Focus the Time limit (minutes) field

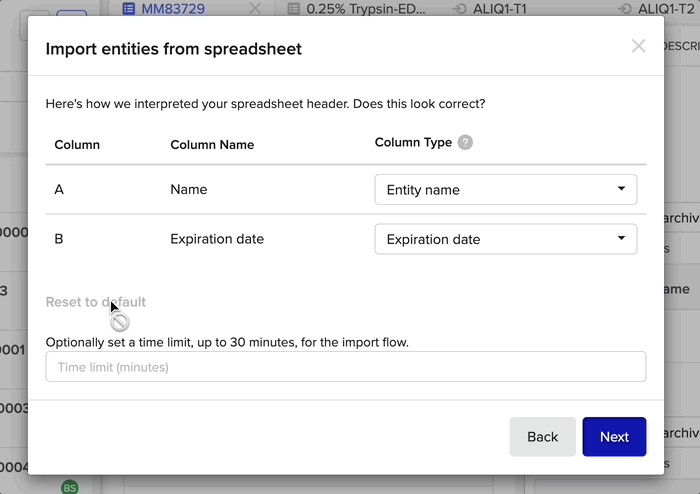click(x=346, y=367)
